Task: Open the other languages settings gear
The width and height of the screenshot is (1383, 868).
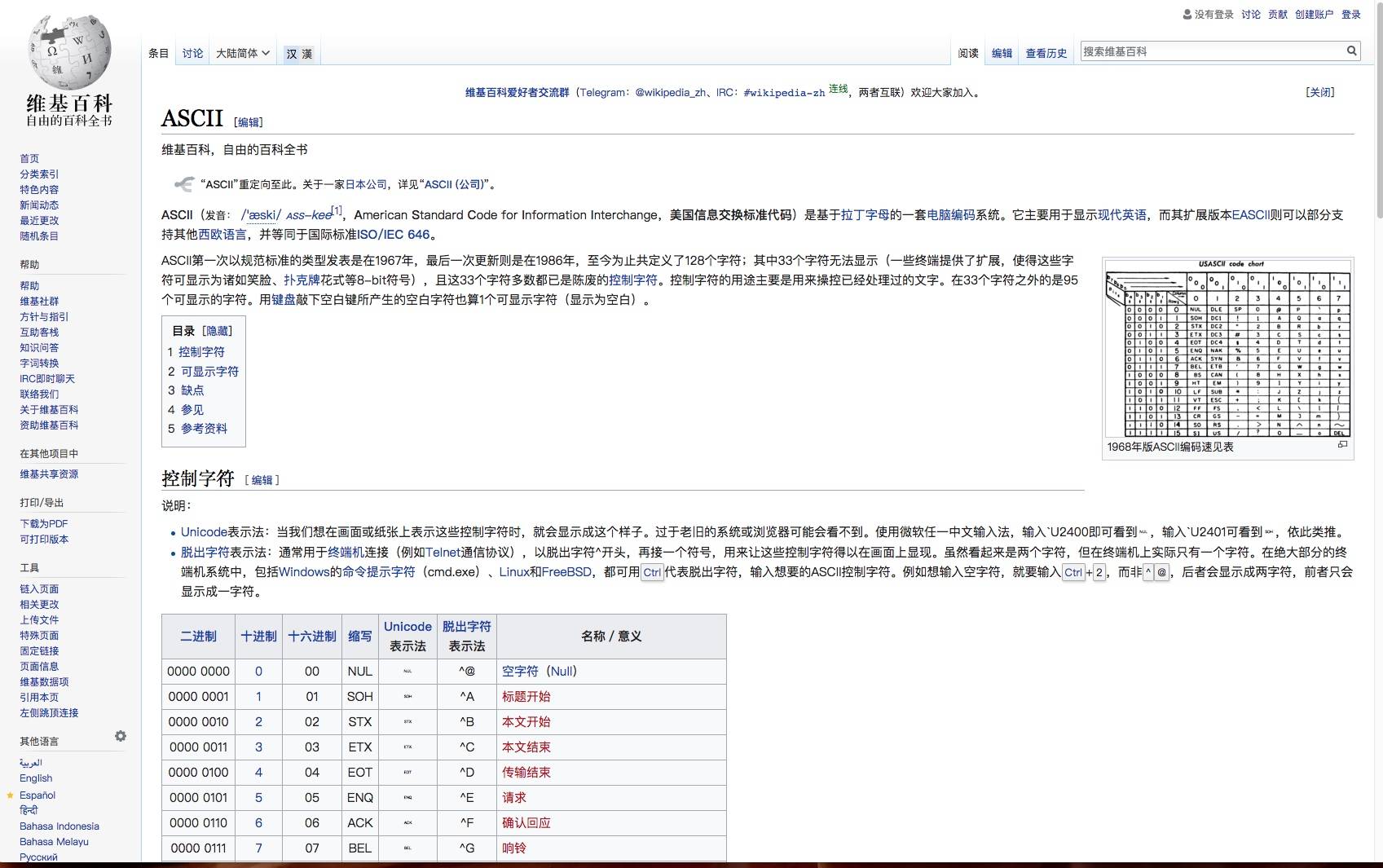Action: (121, 736)
